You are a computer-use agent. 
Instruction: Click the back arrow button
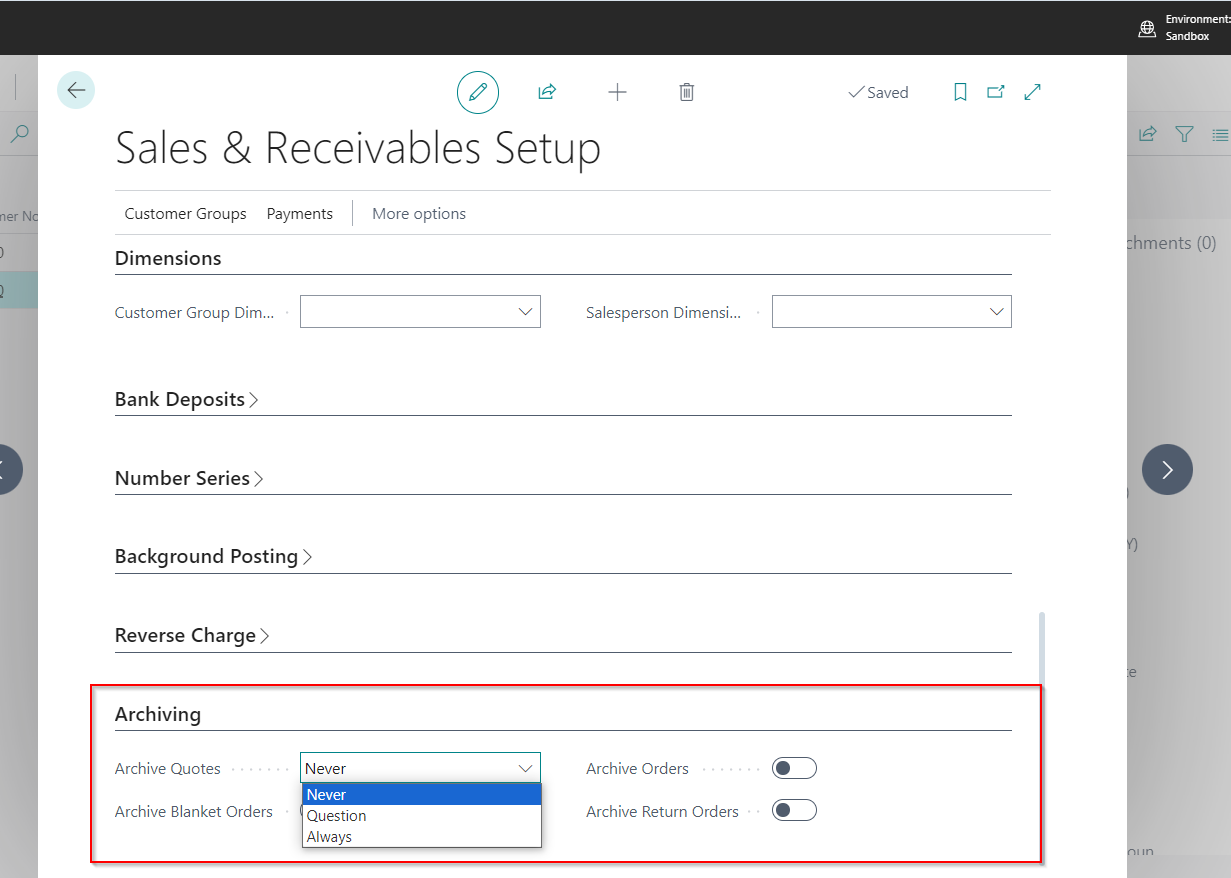click(x=76, y=91)
